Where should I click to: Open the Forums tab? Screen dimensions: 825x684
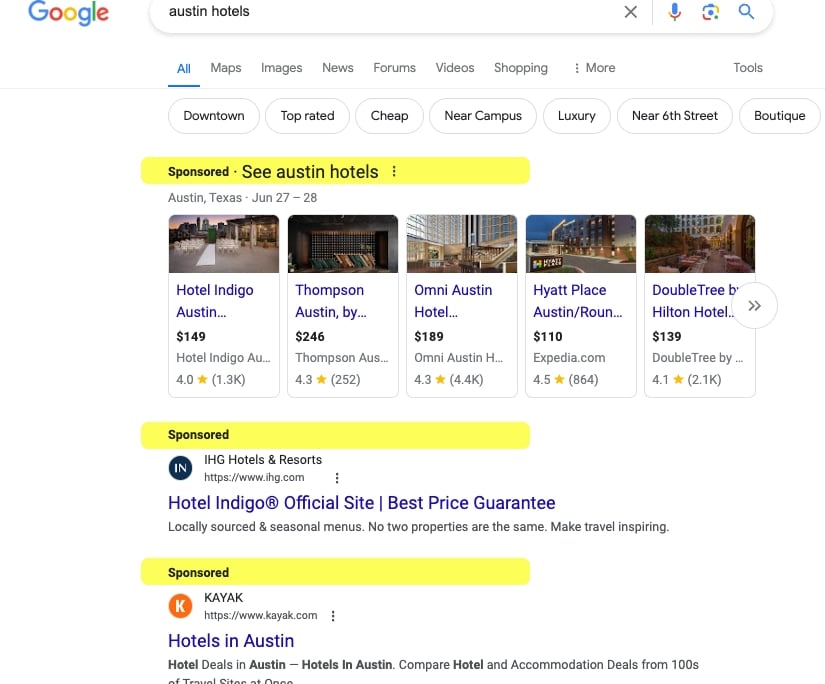[x=395, y=68]
